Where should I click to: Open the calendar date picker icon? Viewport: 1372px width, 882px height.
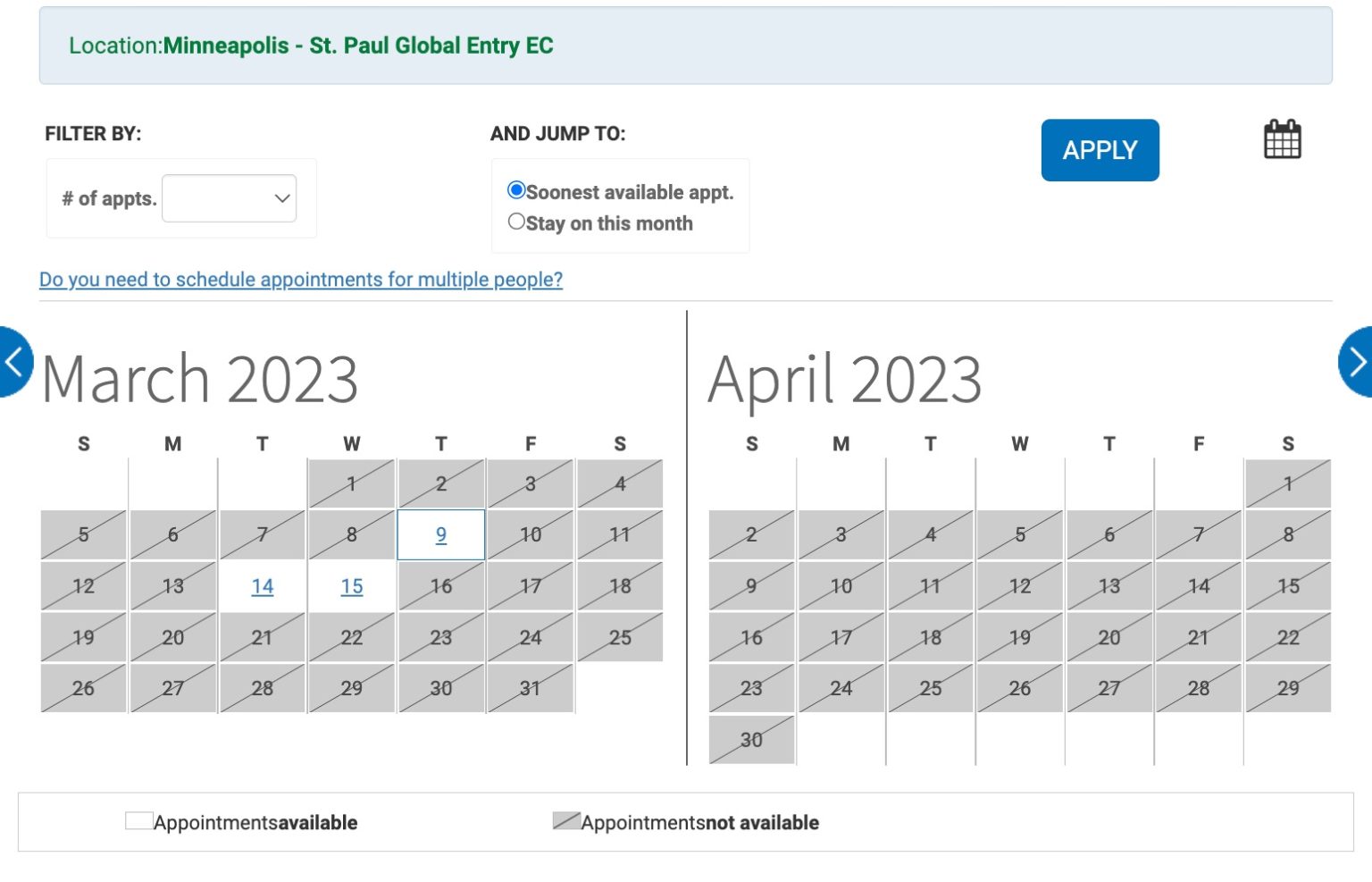(x=1282, y=139)
